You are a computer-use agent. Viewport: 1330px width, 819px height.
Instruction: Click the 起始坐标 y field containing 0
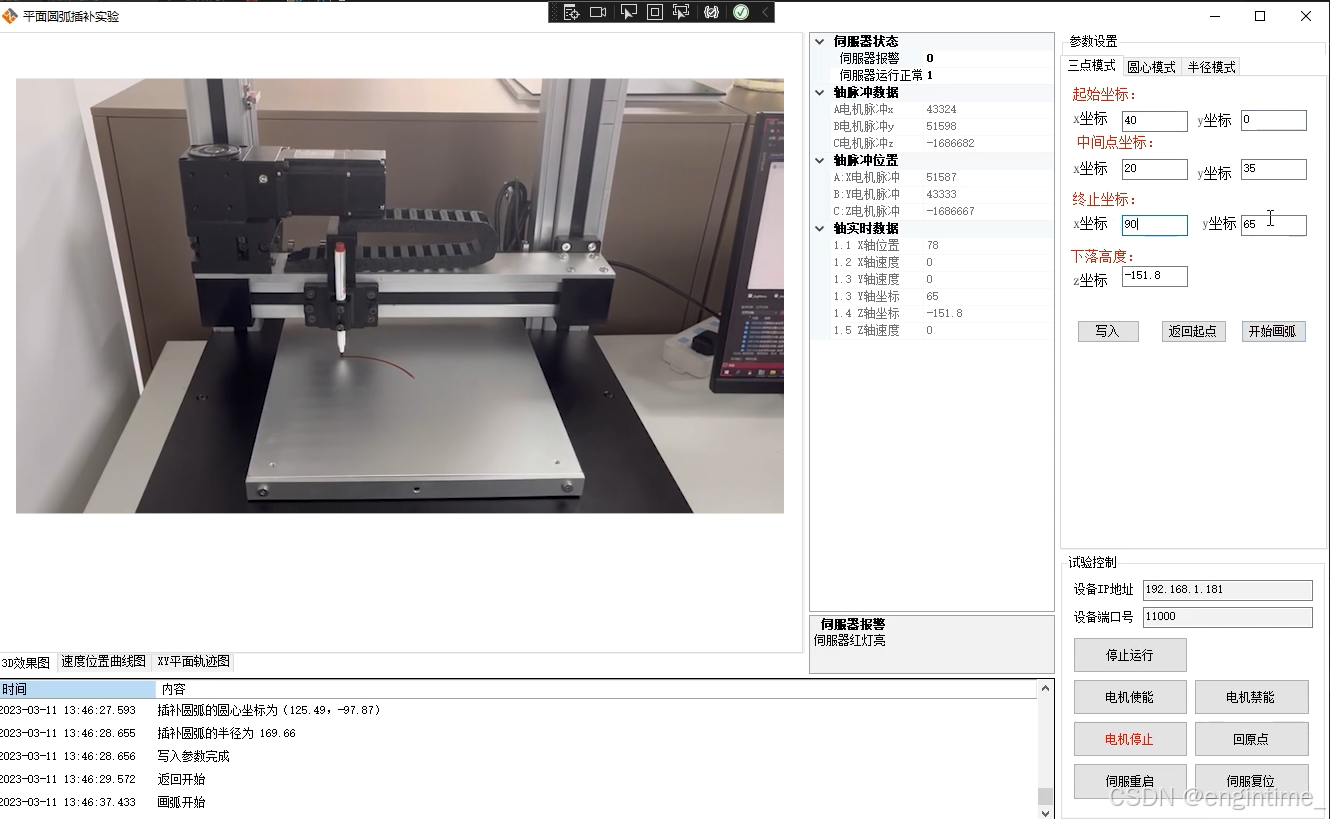[x=1273, y=120]
